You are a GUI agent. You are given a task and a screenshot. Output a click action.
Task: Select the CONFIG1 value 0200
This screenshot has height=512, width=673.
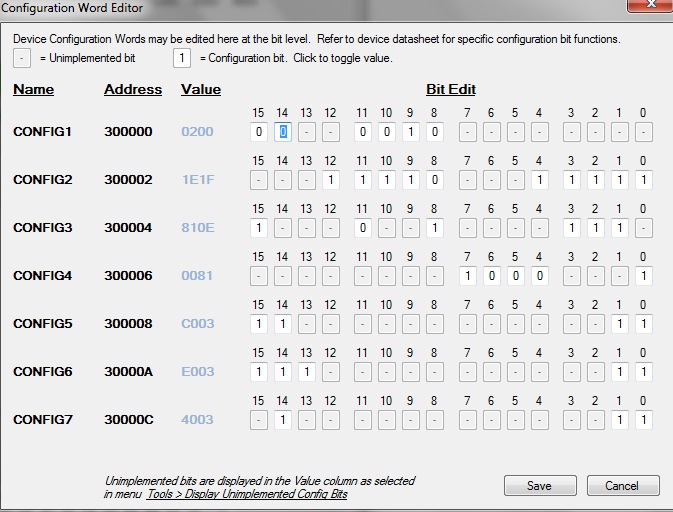click(x=197, y=132)
